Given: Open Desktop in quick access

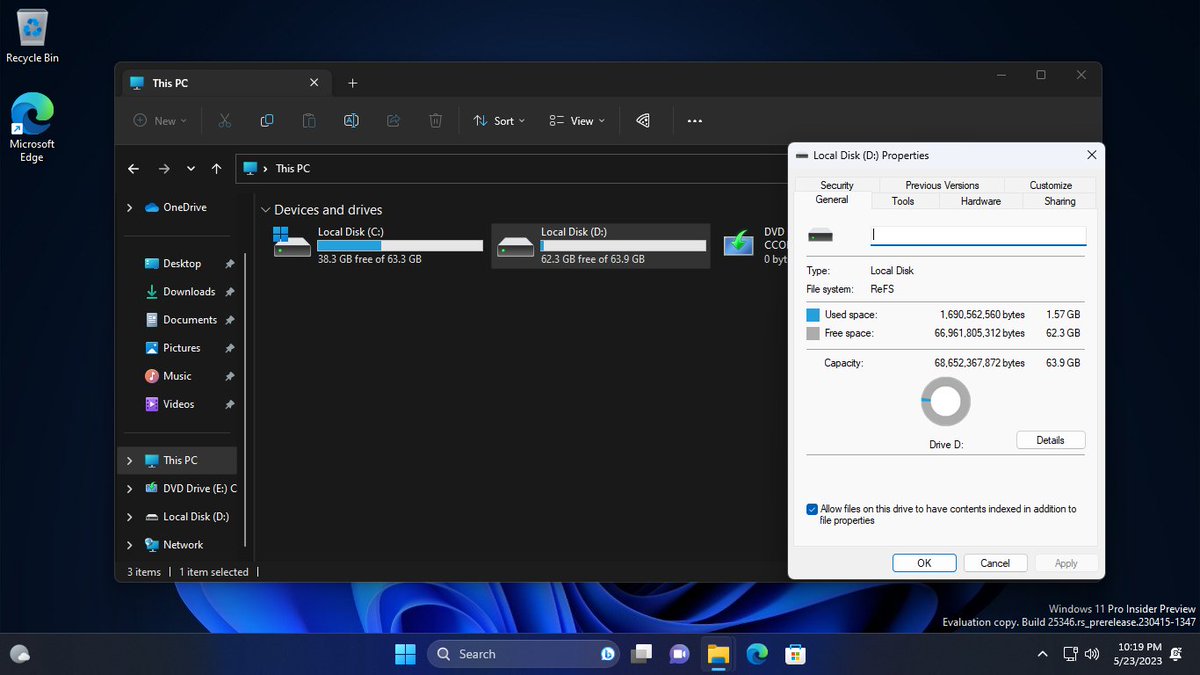Looking at the screenshot, I should point(182,264).
